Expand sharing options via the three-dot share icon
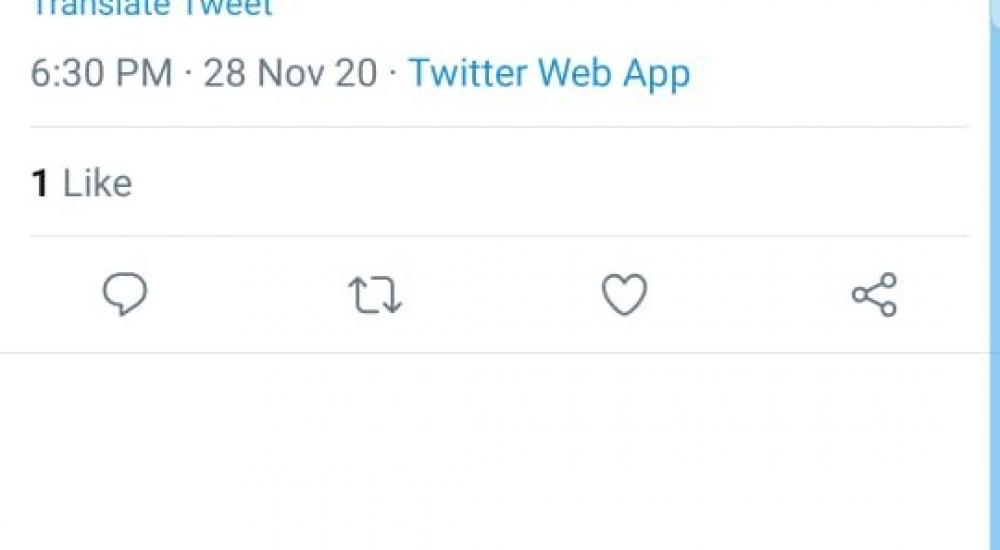 click(874, 295)
